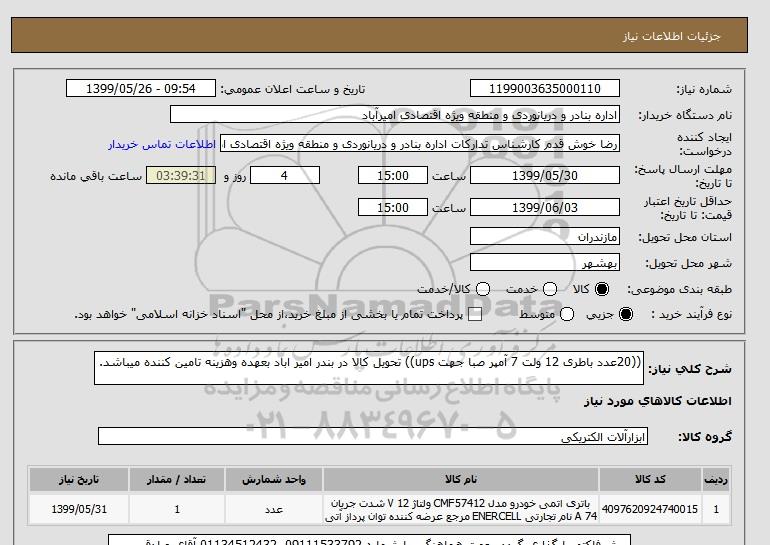Click the announcement date field 1399/05/26 - 09:54
Image resolution: width=770 pixels, height=545 pixels.
141,88
